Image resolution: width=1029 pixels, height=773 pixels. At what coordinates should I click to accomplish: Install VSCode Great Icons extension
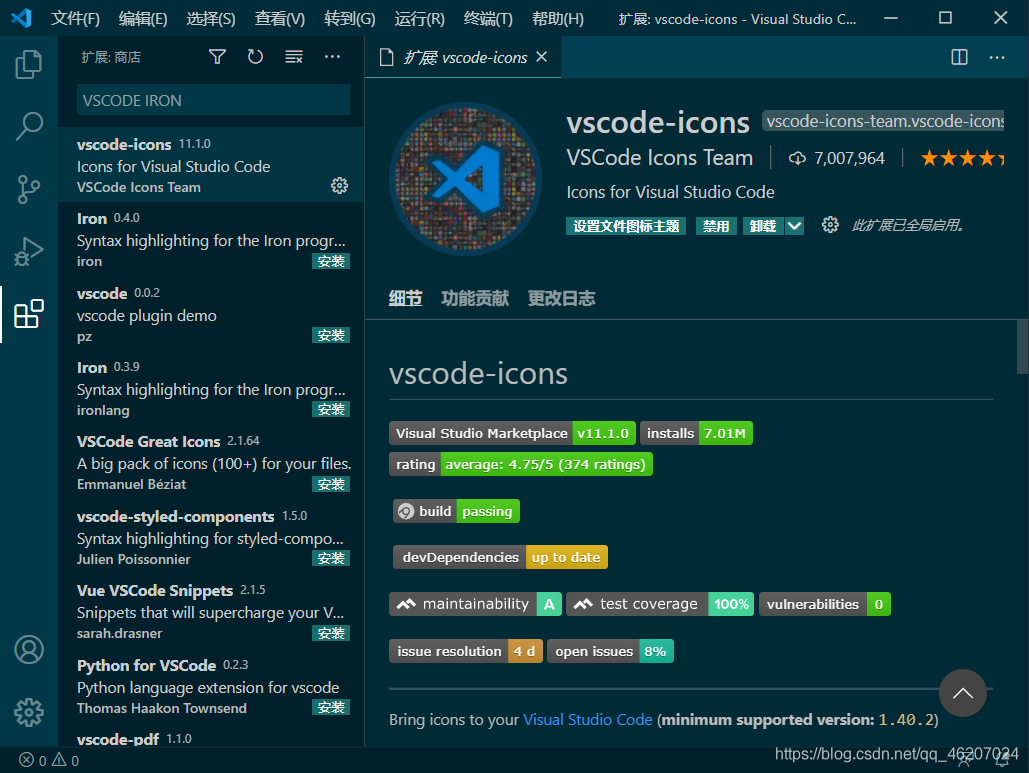[x=331, y=484]
